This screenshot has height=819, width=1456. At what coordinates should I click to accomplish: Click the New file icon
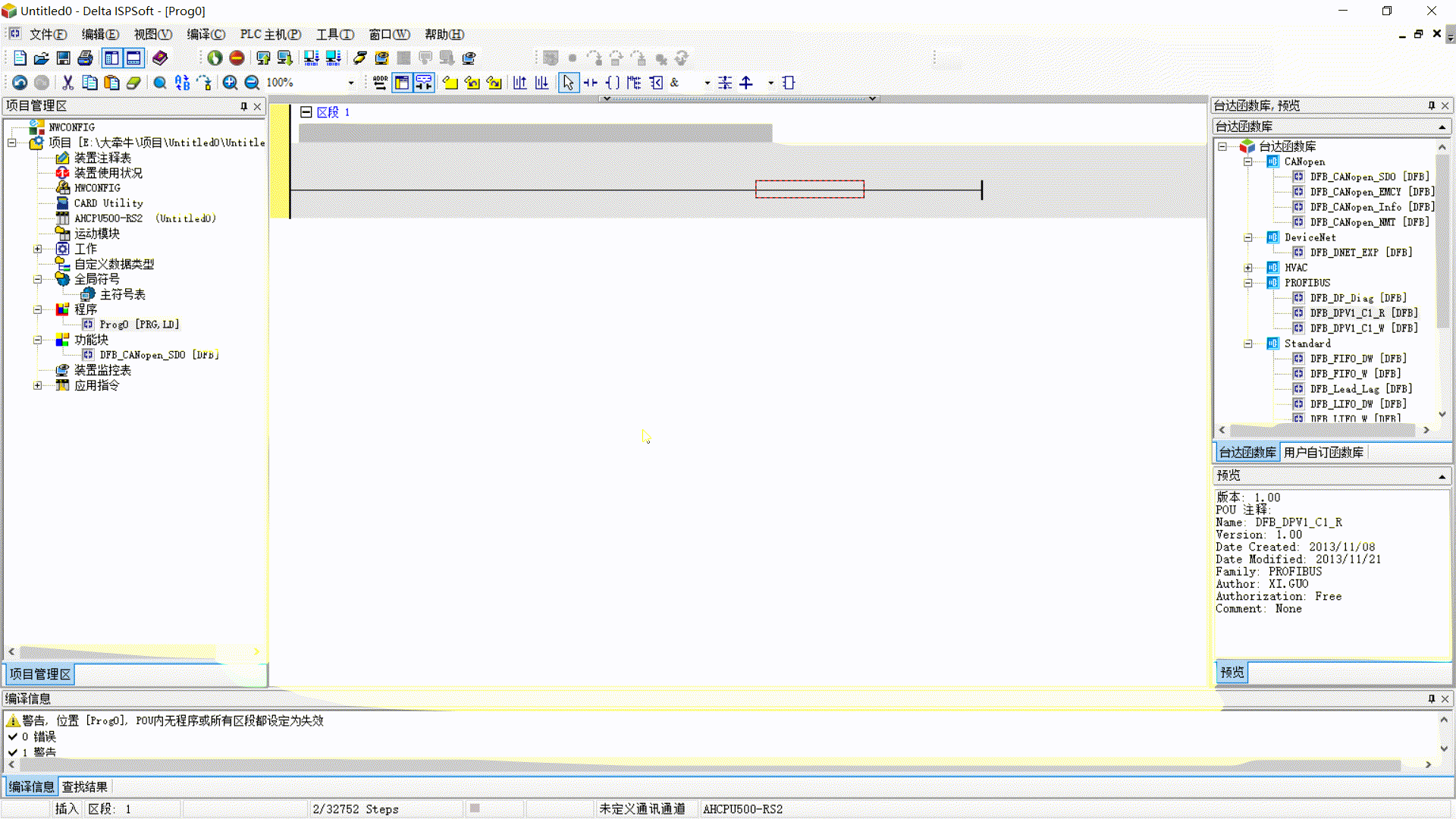tap(20, 58)
